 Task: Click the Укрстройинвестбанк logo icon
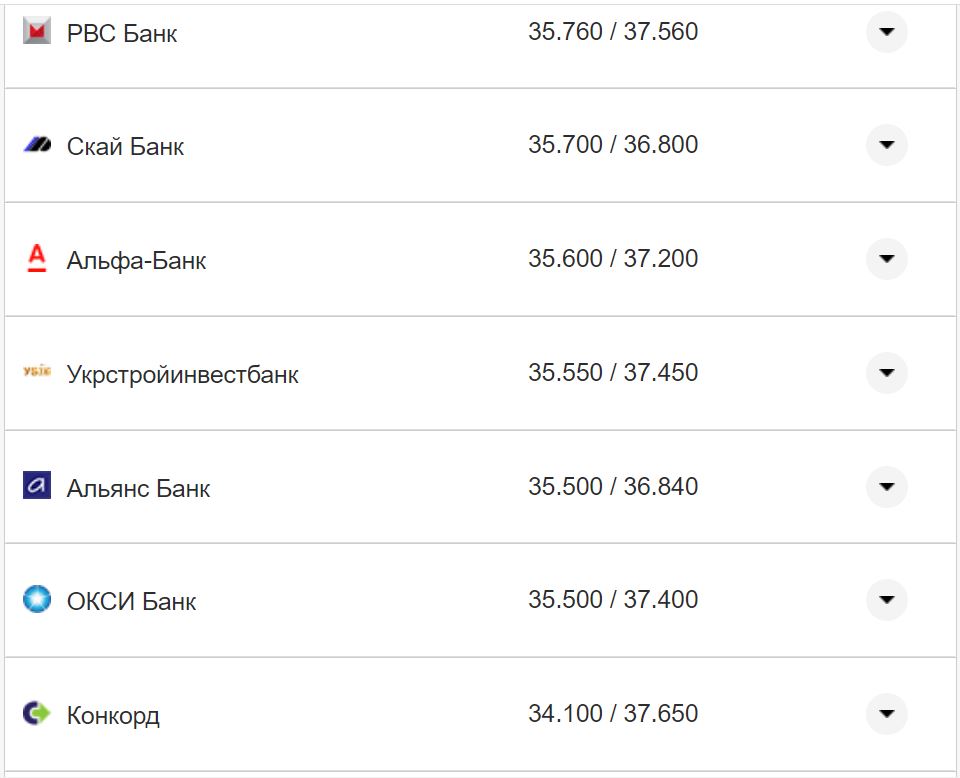coord(37,373)
